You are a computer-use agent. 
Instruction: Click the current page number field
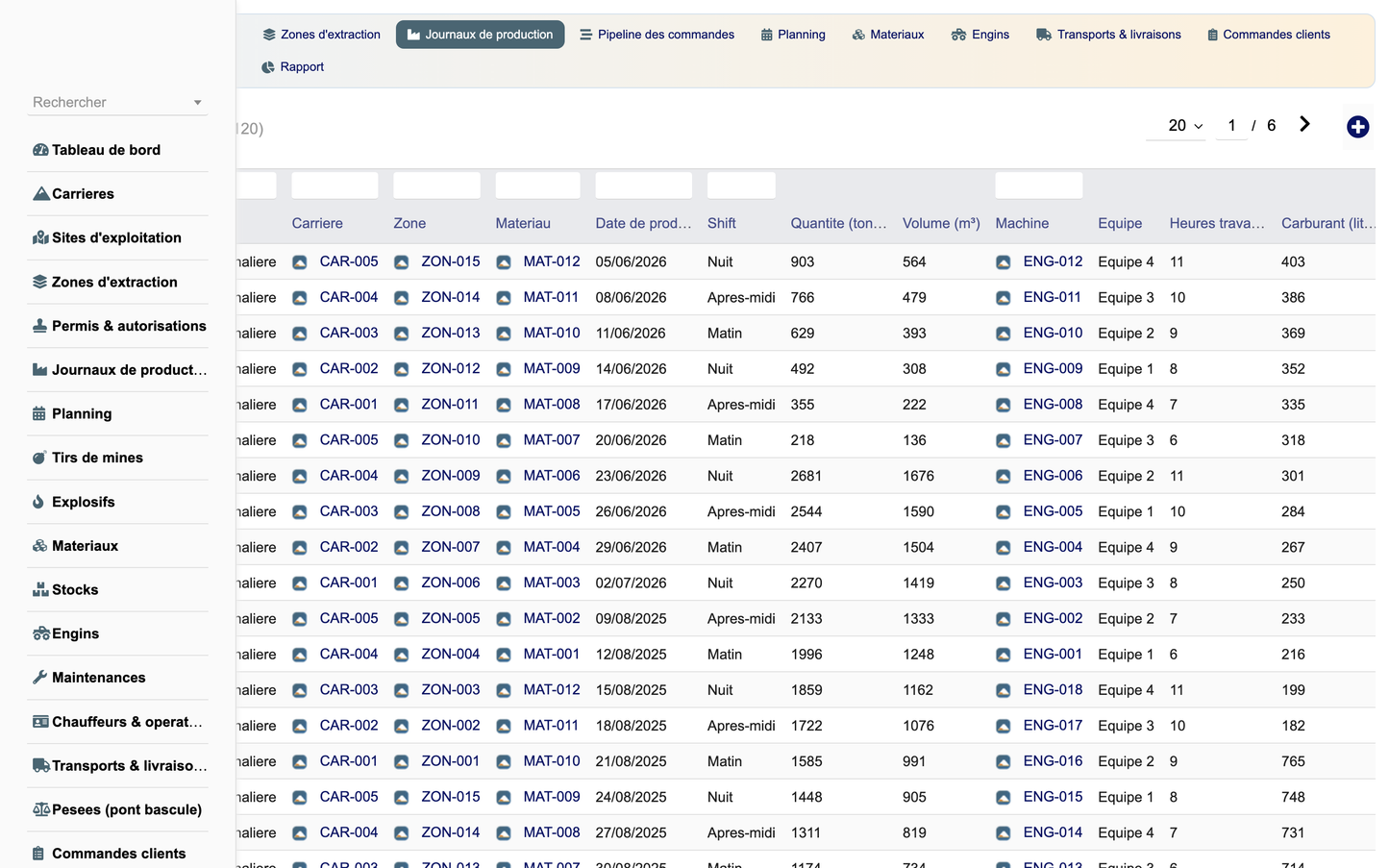pyautogui.click(x=1231, y=126)
